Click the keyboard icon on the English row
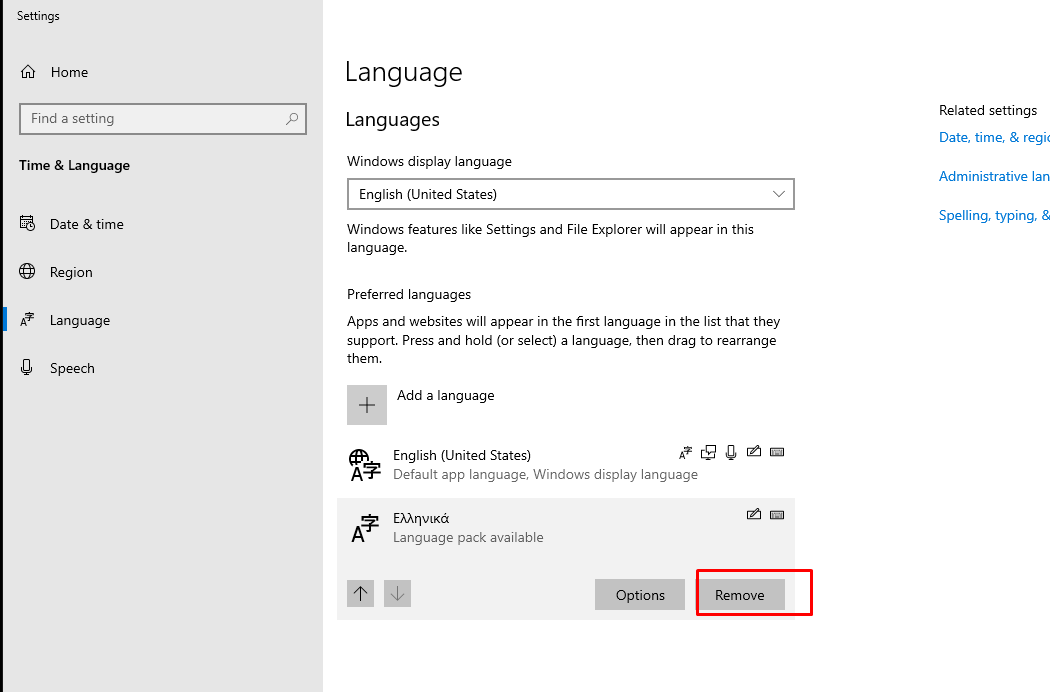This screenshot has height=692, width=1050. [777, 452]
